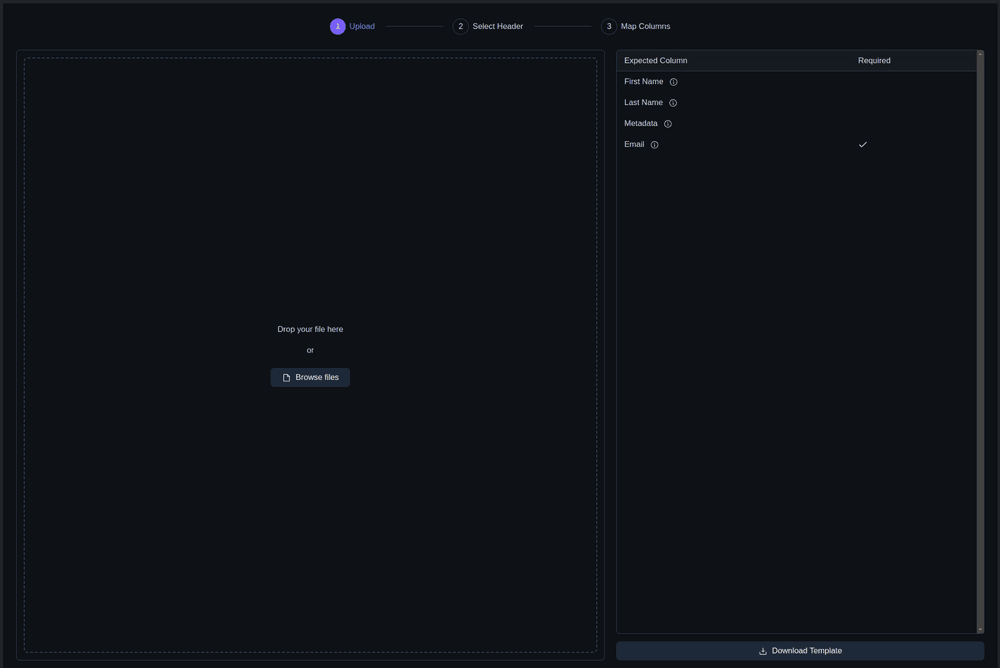Click the info icon next to Metadata
Viewport: 1000px width, 668px height.
coord(668,124)
